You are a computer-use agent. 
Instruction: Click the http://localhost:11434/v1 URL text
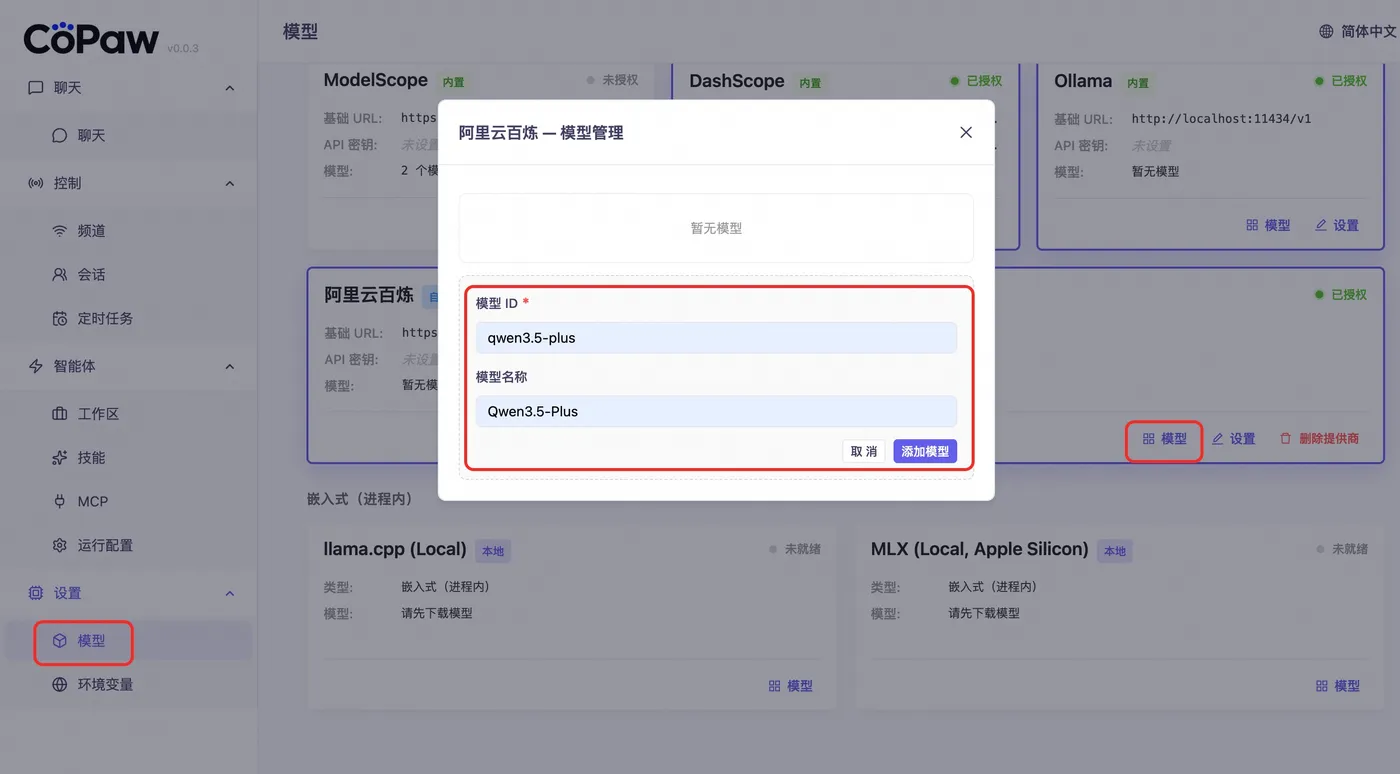tap(1221, 118)
